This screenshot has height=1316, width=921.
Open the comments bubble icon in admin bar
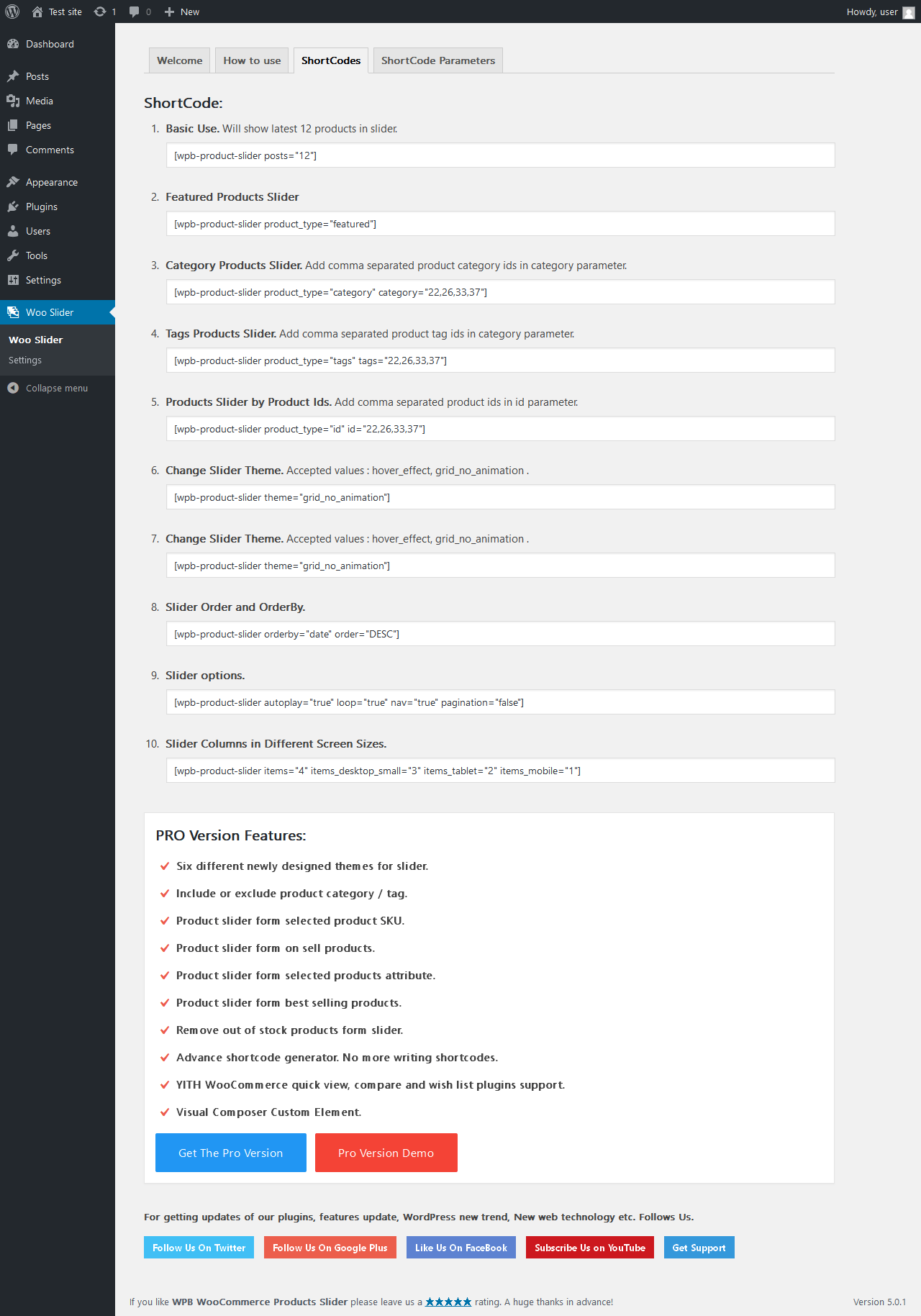click(x=134, y=12)
